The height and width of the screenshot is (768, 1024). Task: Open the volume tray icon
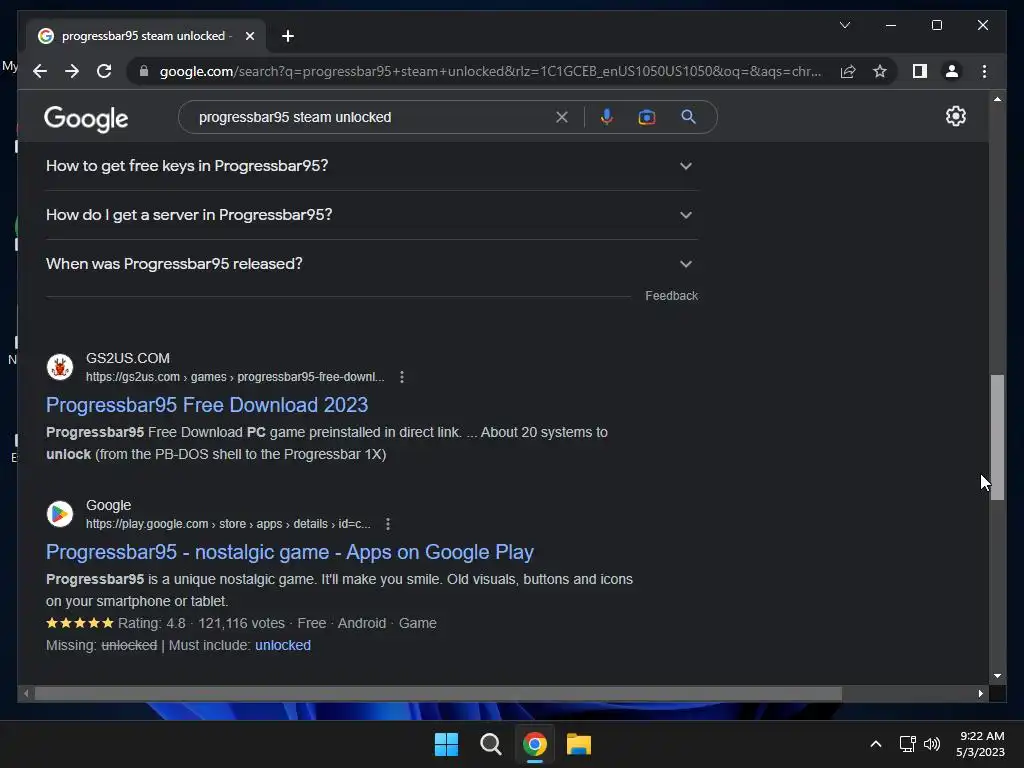[932, 744]
